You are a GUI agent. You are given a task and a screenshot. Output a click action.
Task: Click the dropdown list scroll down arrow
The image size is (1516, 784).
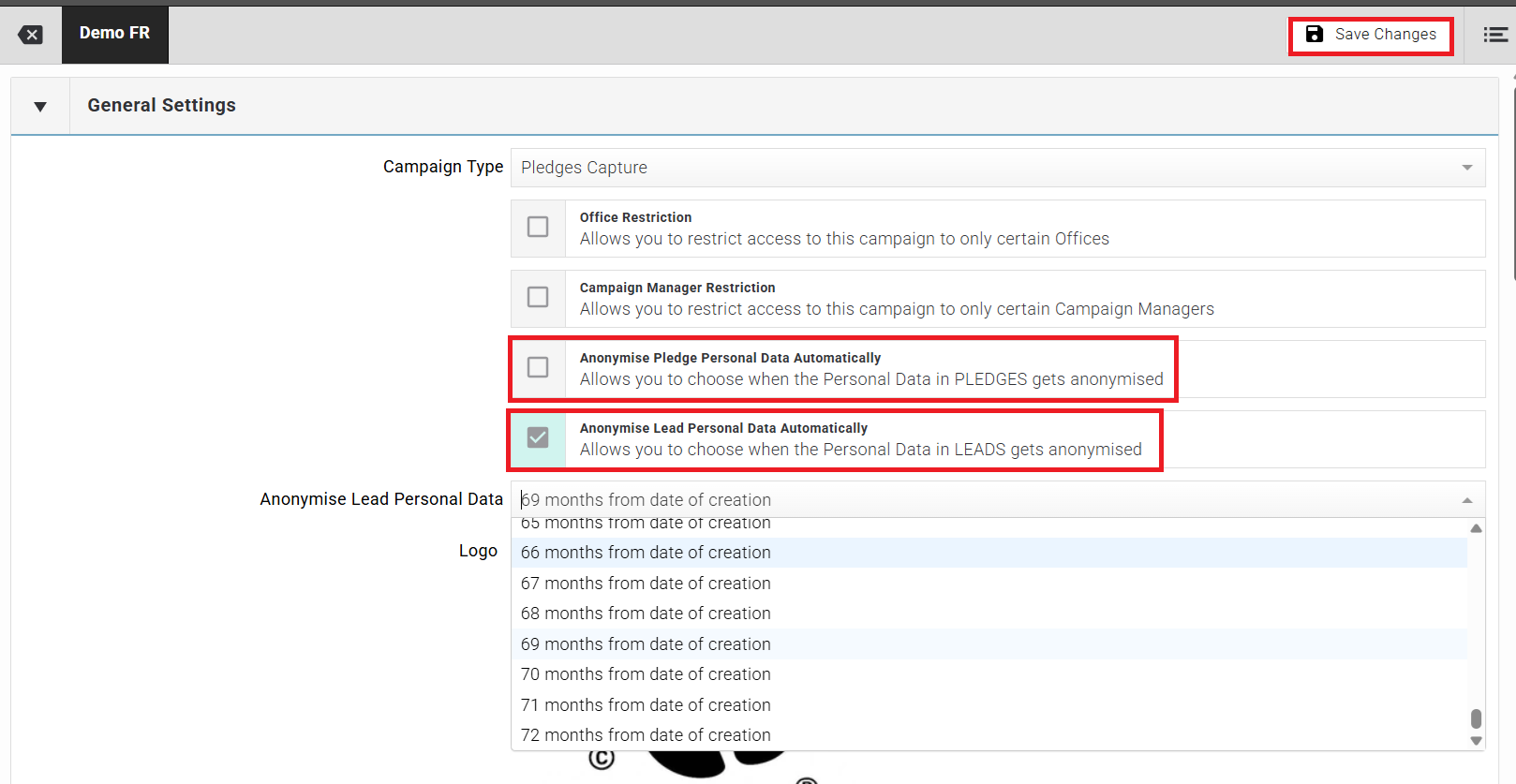1476,741
